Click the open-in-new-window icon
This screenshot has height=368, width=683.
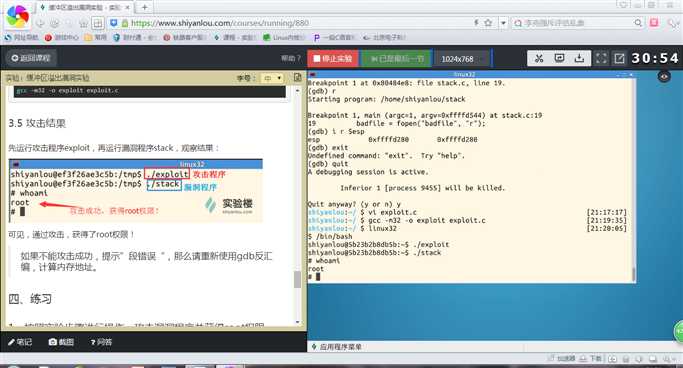pyautogui.click(x=619, y=58)
